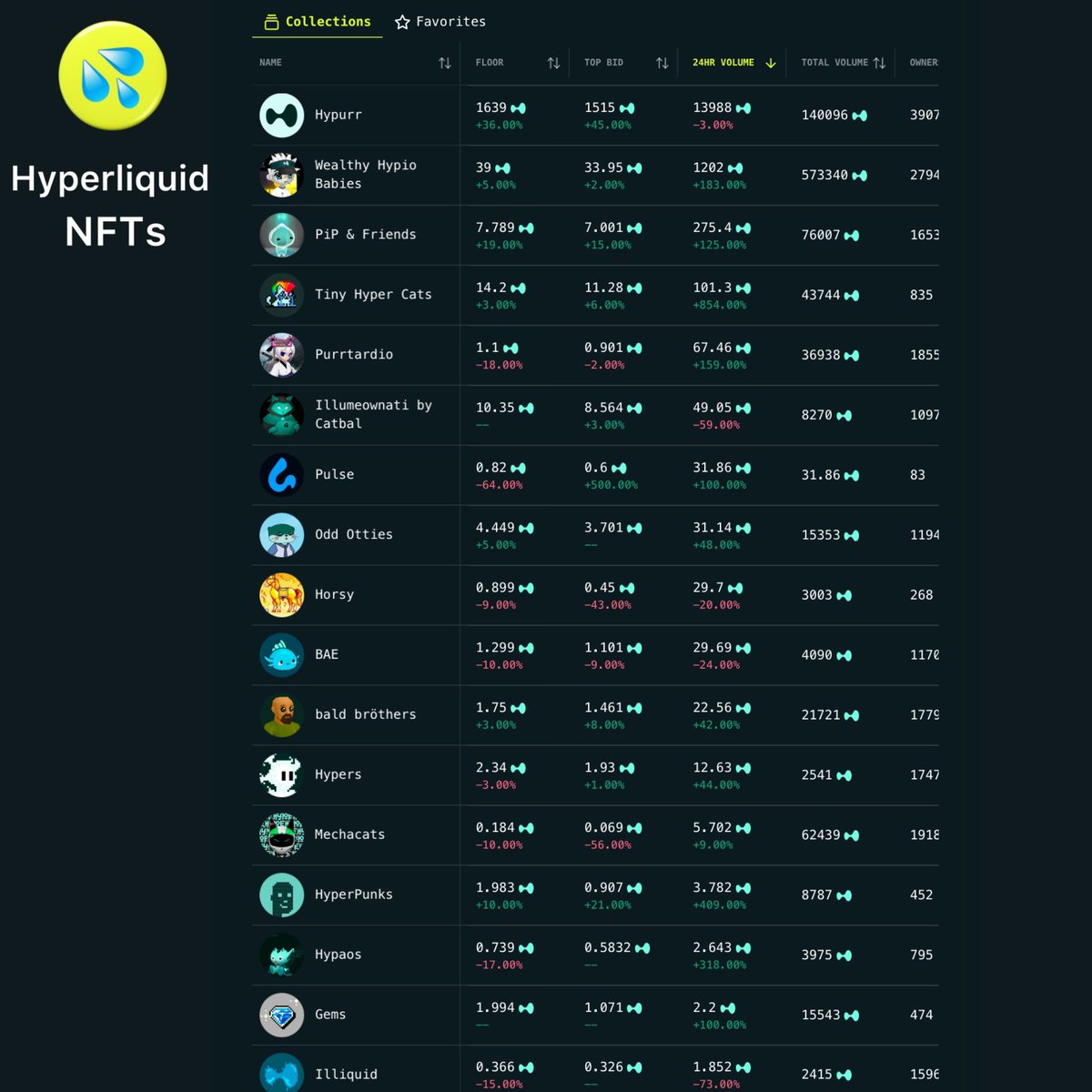The width and height of the screenshot is (1092, 1092).
Task: Click PiP & Friends top bid 7.001
Action: tap(603, 227)
